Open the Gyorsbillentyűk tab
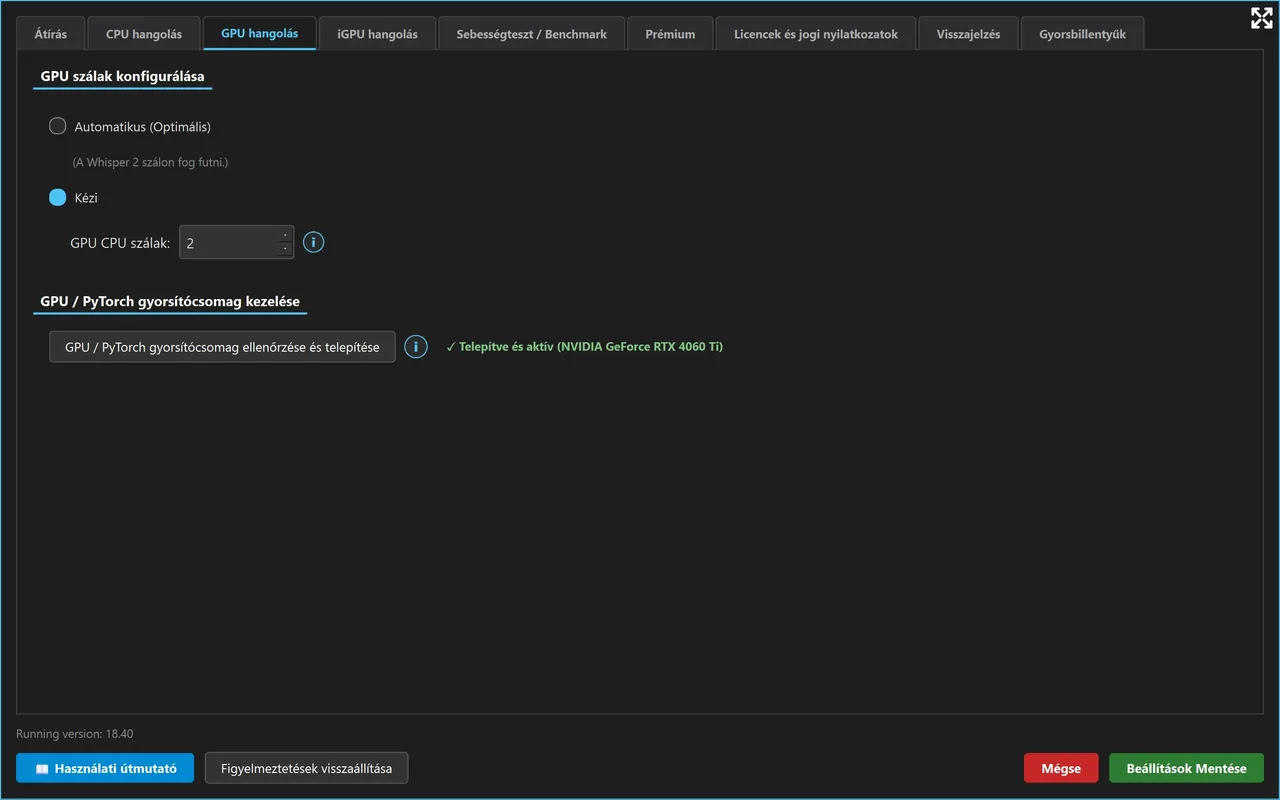 tap(1083, 34)
